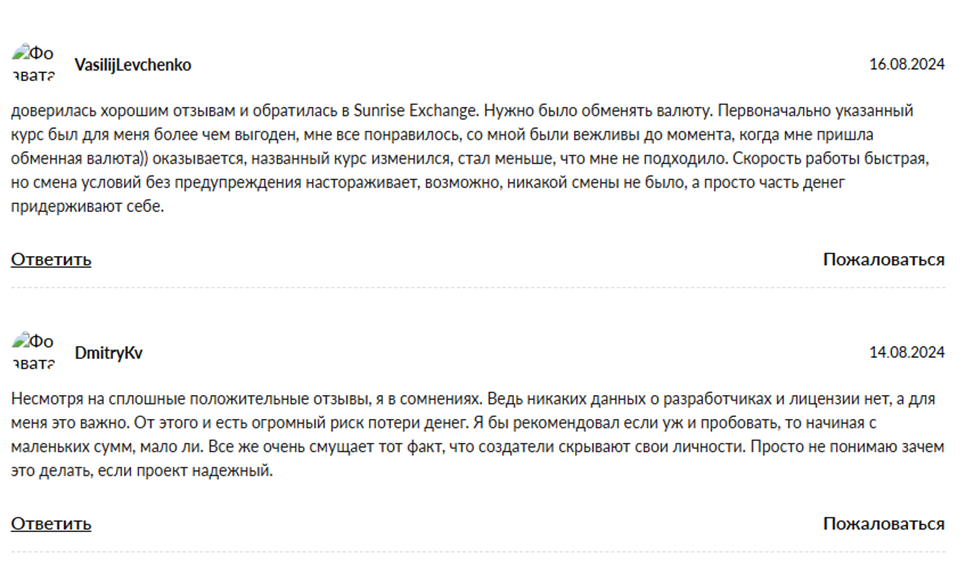Click the line "это делать, если проект надежный."
The width and height of the screenshot is (974, 582).
tap(141, 471)
